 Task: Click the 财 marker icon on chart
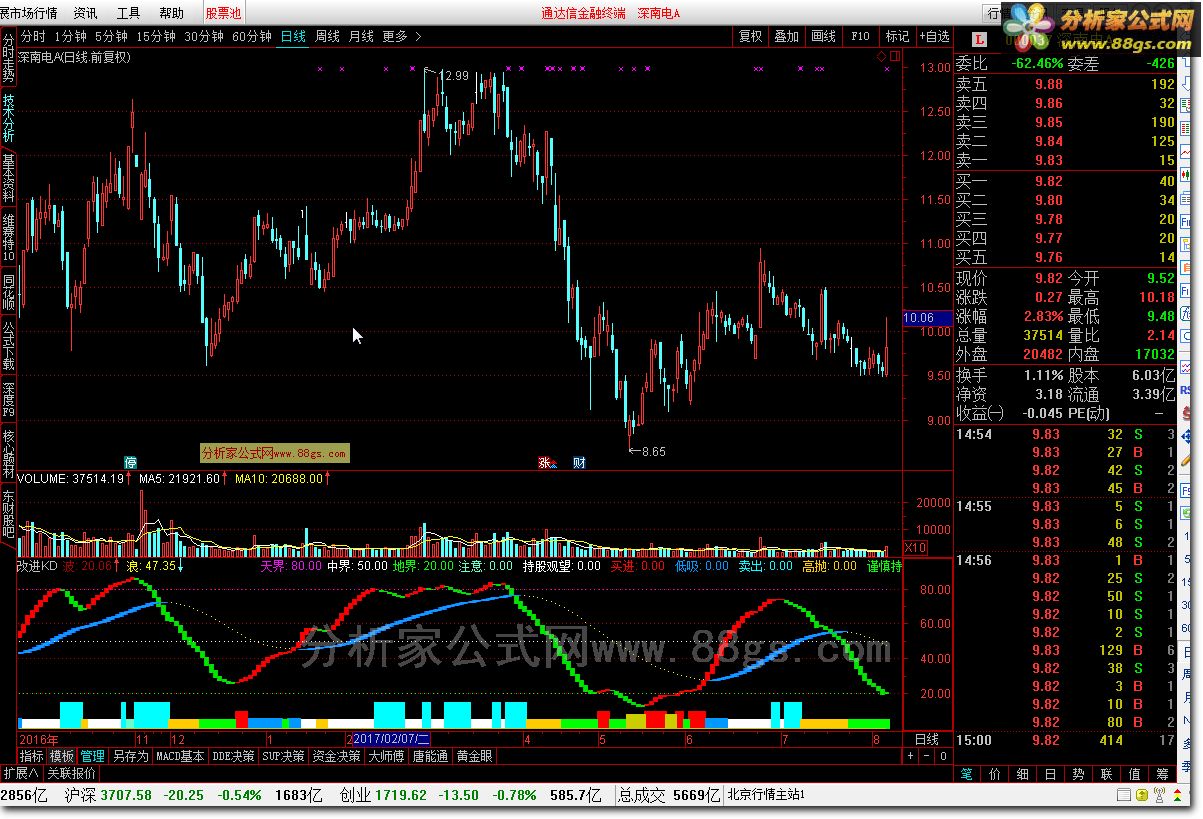coord(579,462)
